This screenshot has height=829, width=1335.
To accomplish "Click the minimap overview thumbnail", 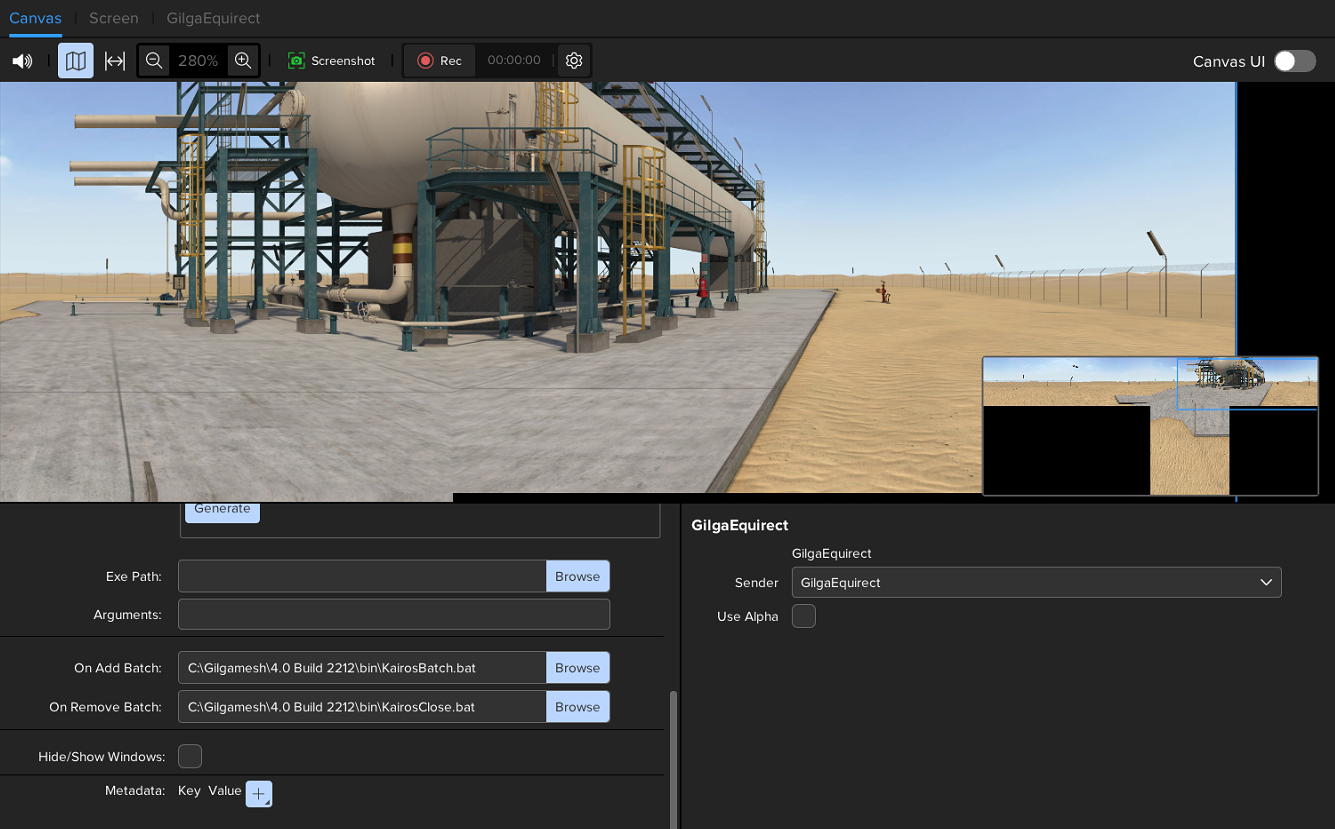I will 1150,426.
